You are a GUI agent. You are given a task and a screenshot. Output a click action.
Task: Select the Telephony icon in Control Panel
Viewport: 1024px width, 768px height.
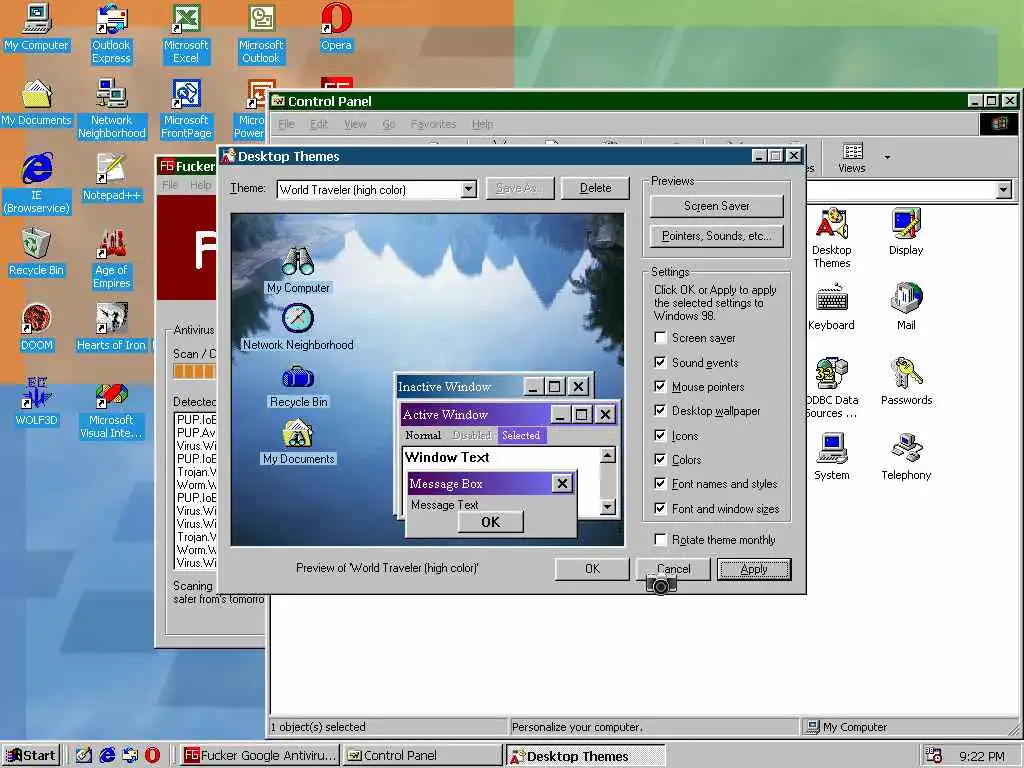pos(906,458)
